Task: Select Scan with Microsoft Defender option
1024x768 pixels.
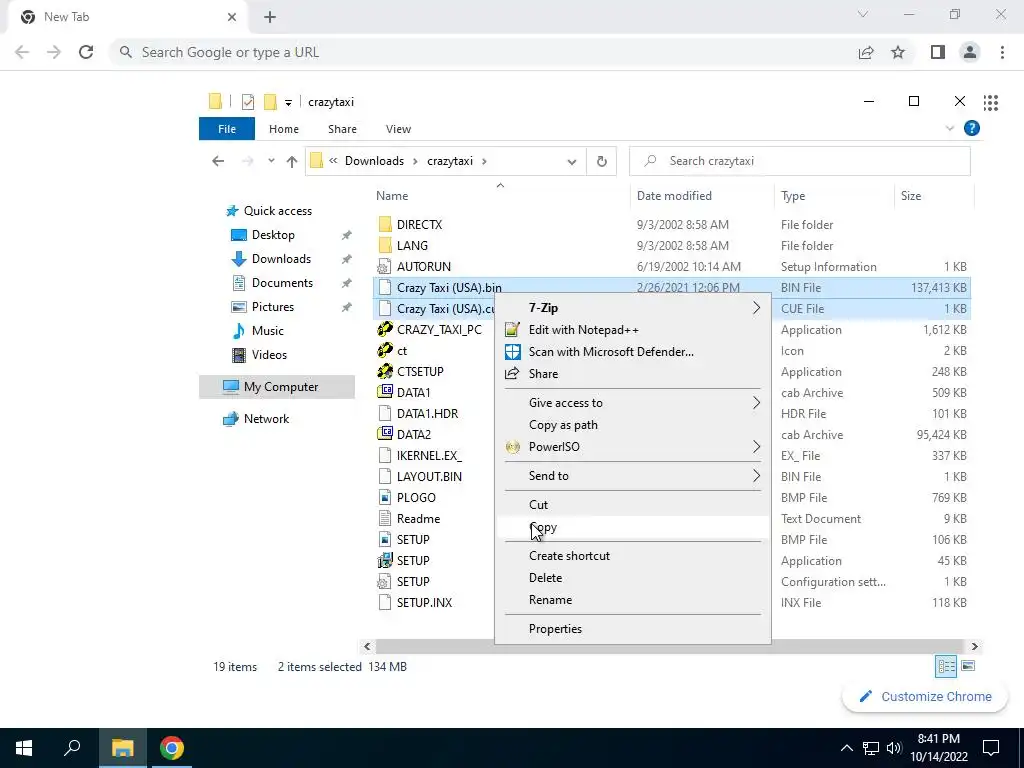Action: point(633,352)
